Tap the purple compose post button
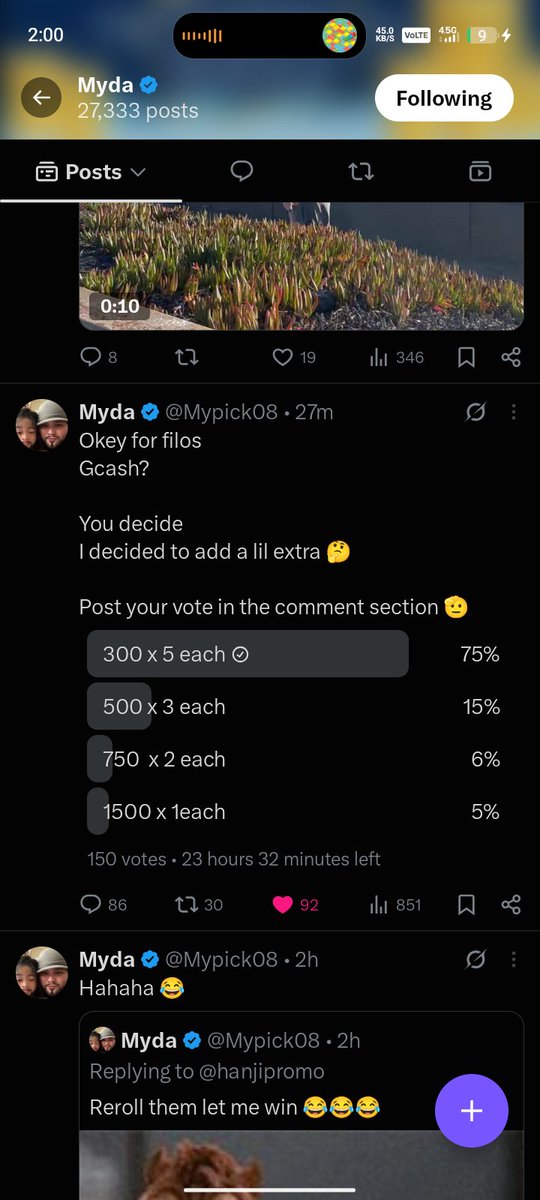The image size is (540, 1200). pos(472,1111)
